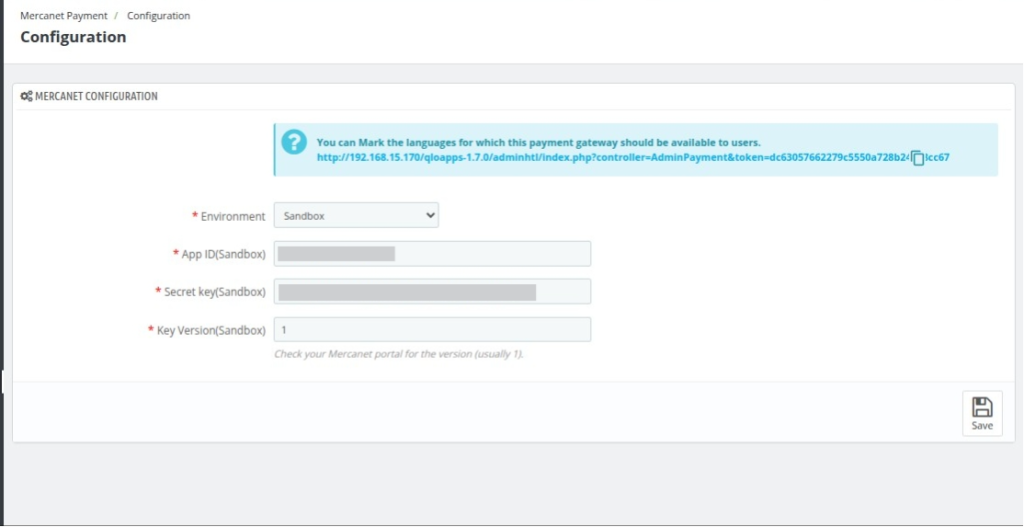The image size is (1024, 527).
Task: Click the App ID(Sandbox) label
Action: 223,254
